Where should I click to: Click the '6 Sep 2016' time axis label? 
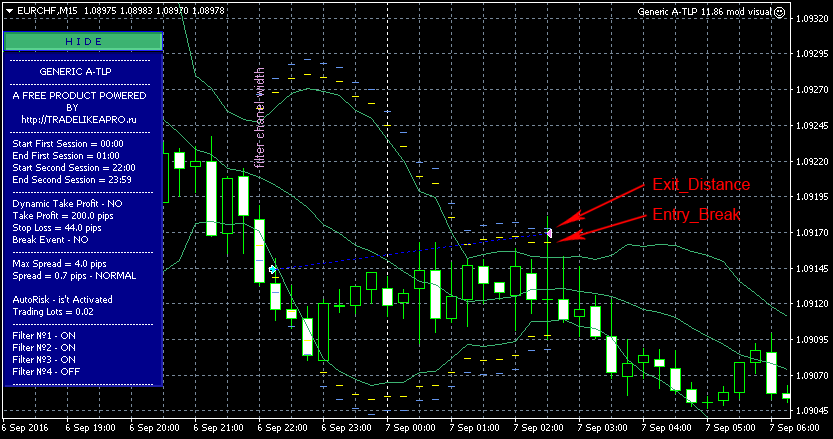(x=25, y=428)
